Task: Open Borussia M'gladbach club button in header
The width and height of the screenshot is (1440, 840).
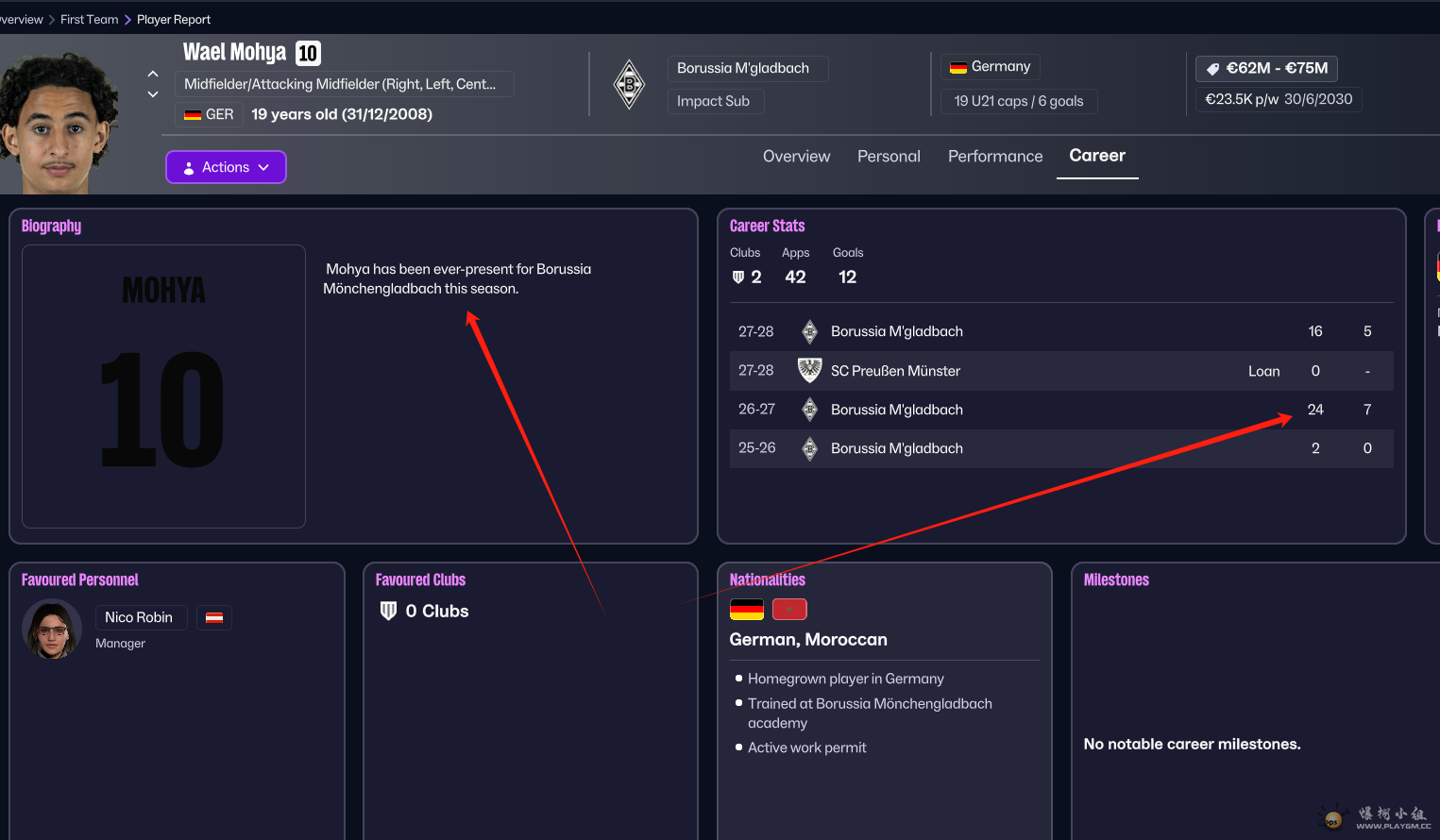Action: click(748, 68)
